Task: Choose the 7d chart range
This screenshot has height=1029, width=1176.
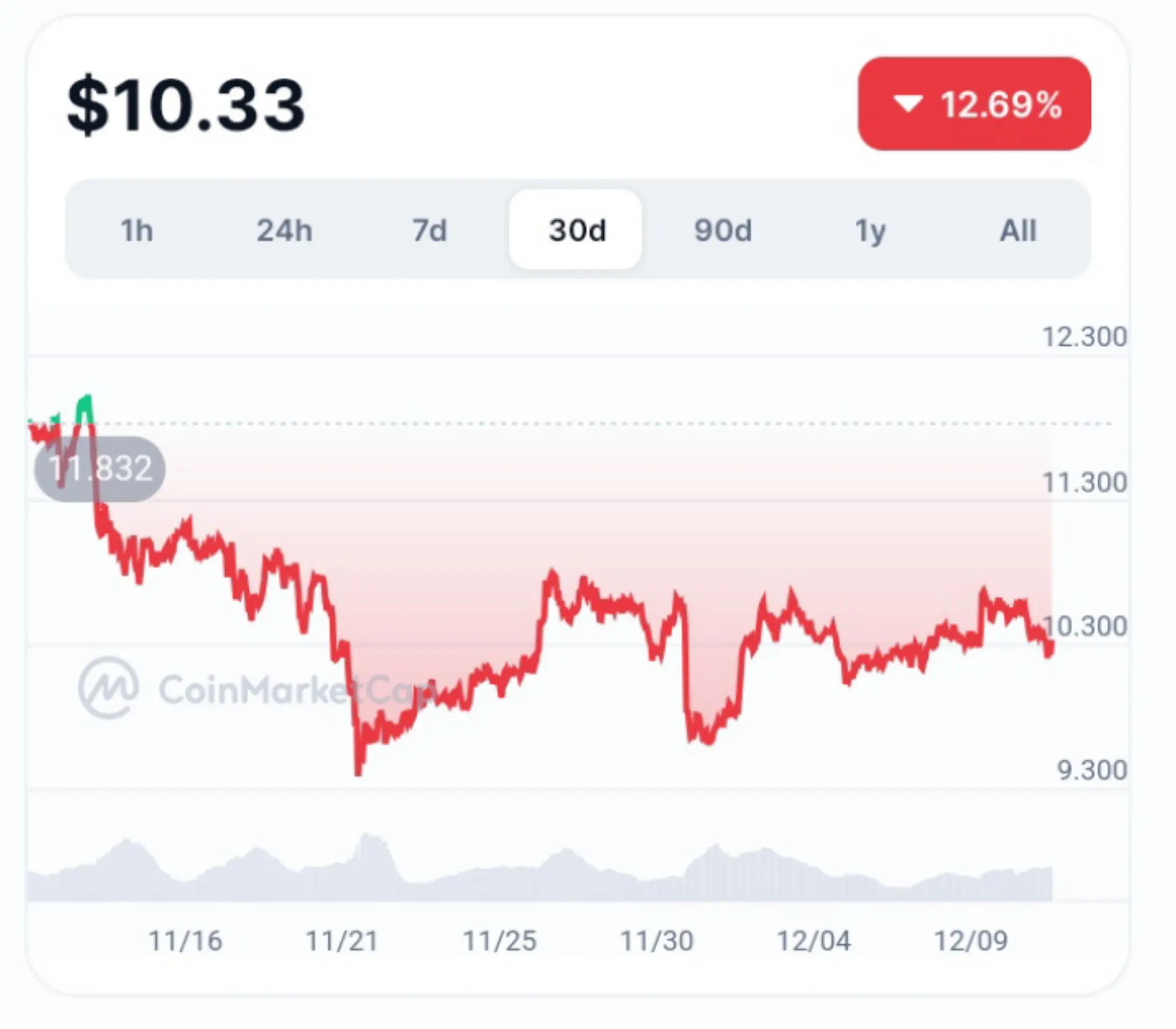Action: [x=429, y=230]
